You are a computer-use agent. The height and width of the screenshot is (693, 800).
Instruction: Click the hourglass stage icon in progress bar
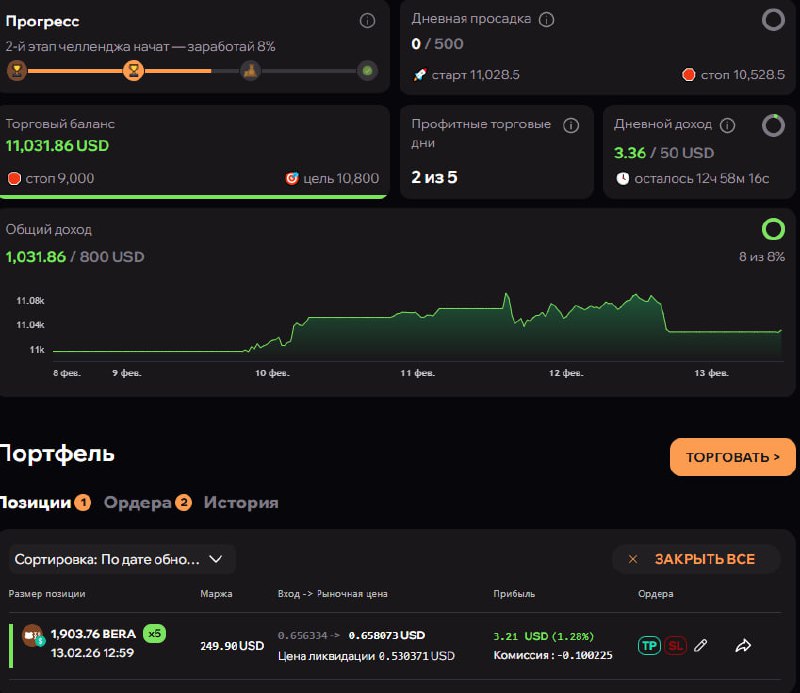coord(133,70)
